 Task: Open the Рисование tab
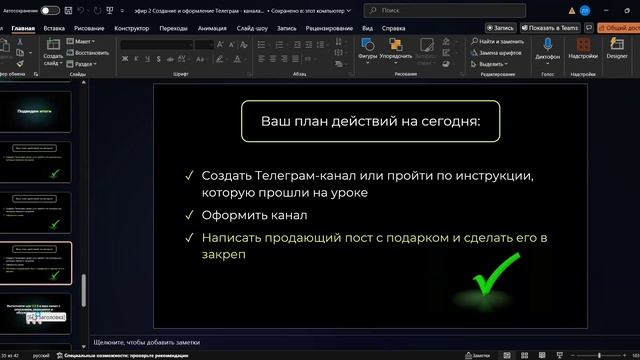coord(89,28)
